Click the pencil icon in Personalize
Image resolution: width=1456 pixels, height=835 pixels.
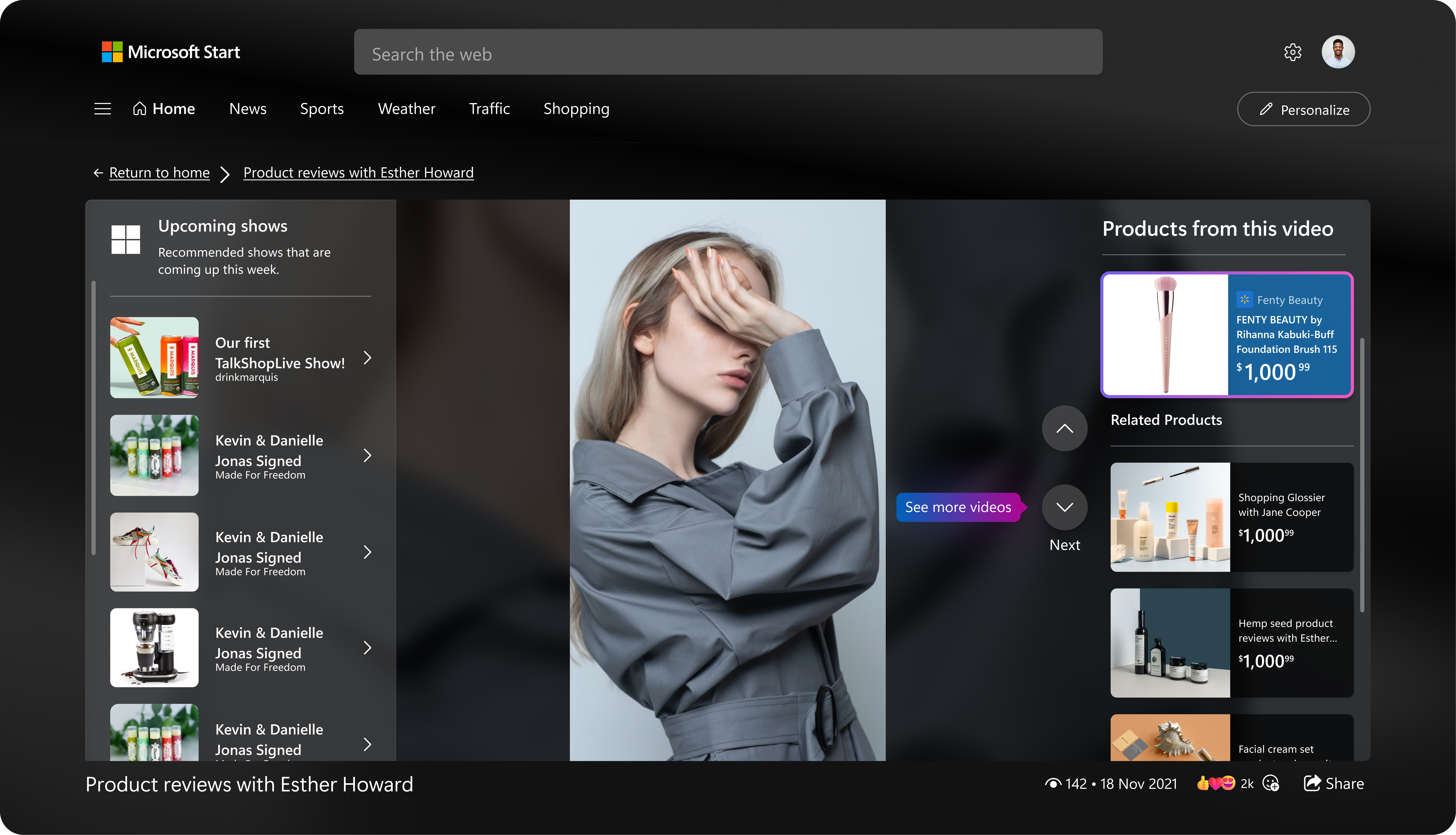click(x=1266, y=109)
